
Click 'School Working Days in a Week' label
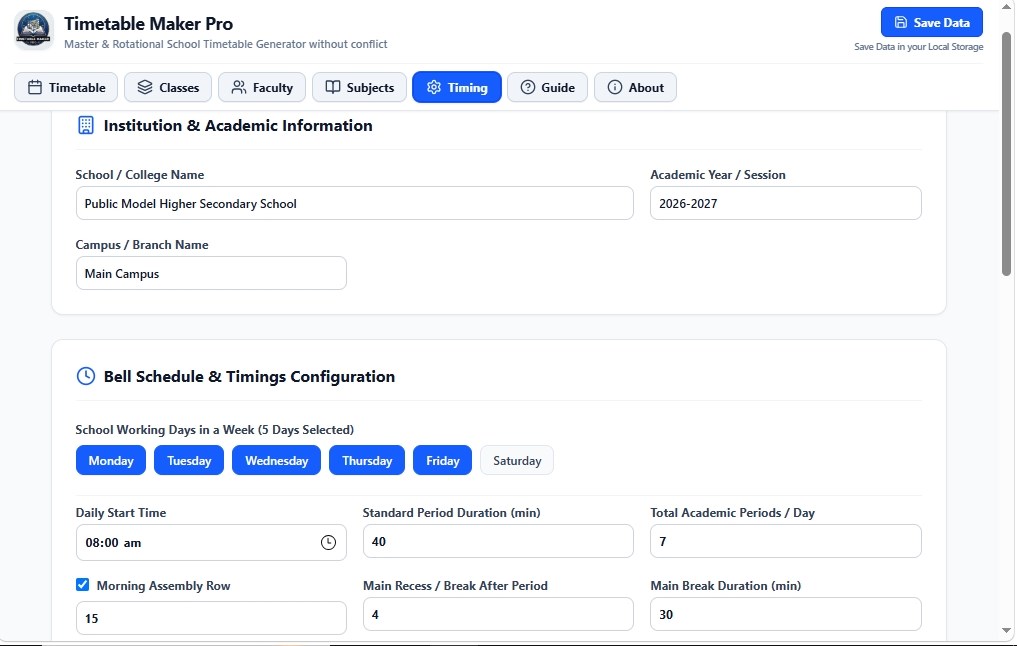[x=215, y=430]
